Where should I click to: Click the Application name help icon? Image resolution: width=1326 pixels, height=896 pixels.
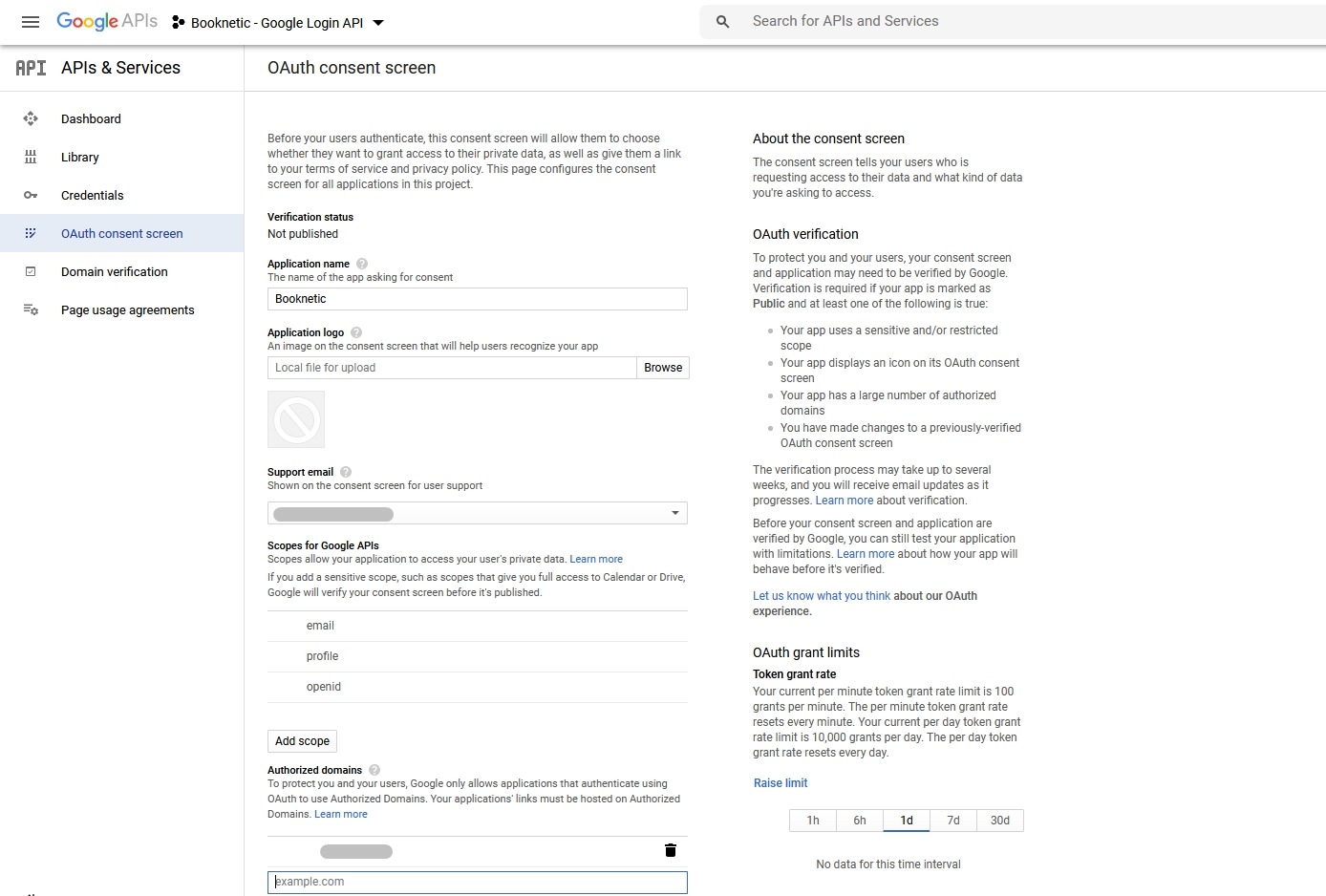tap(361, 264)
